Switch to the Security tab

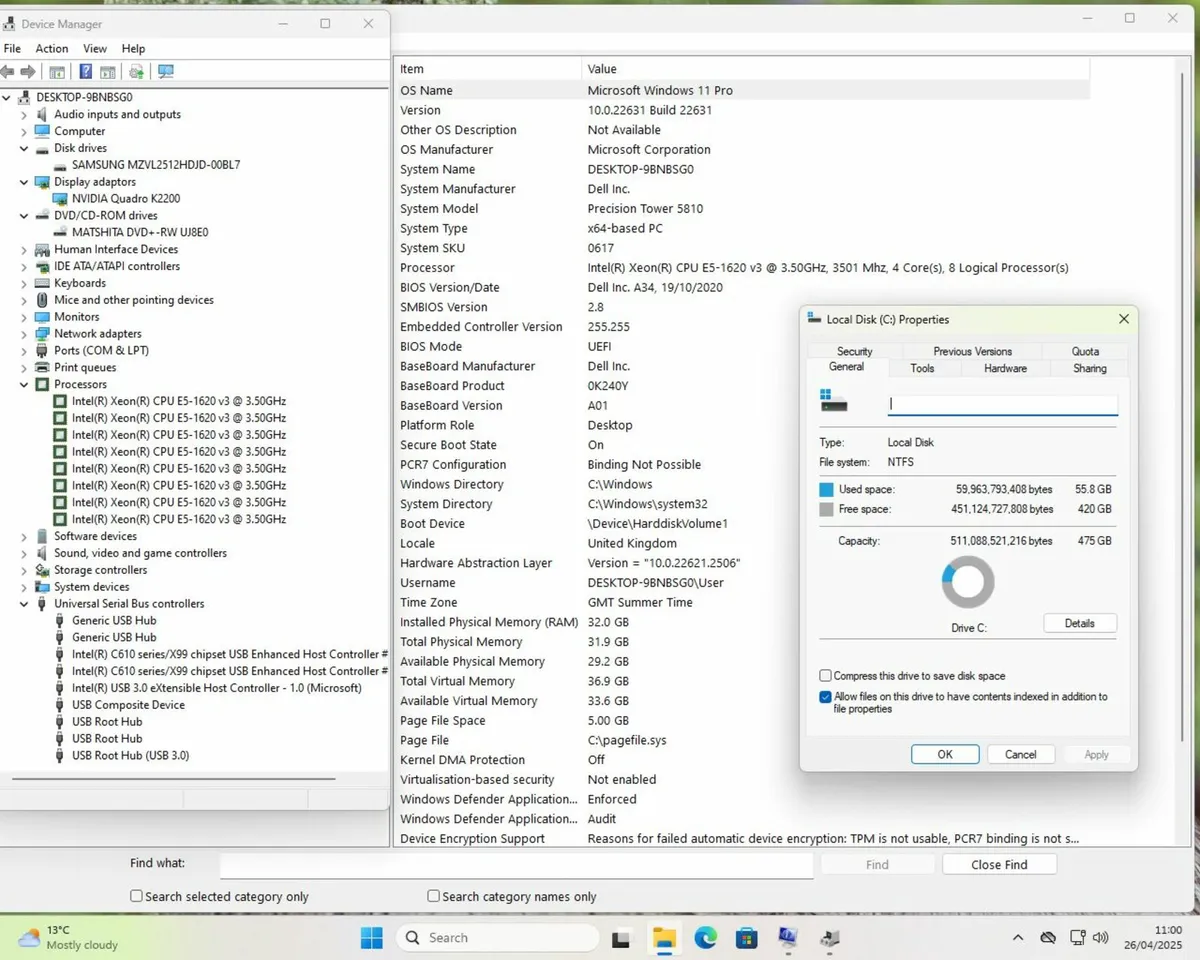coord(855,351)
